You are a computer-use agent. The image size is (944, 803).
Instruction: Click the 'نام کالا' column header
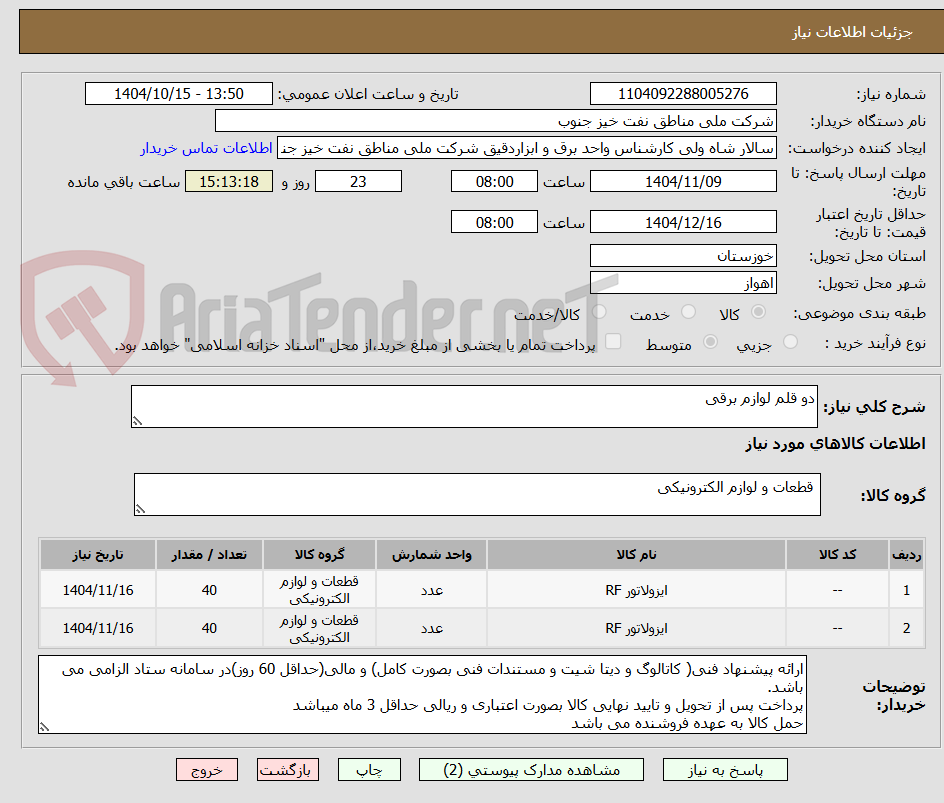coord(636,554)
